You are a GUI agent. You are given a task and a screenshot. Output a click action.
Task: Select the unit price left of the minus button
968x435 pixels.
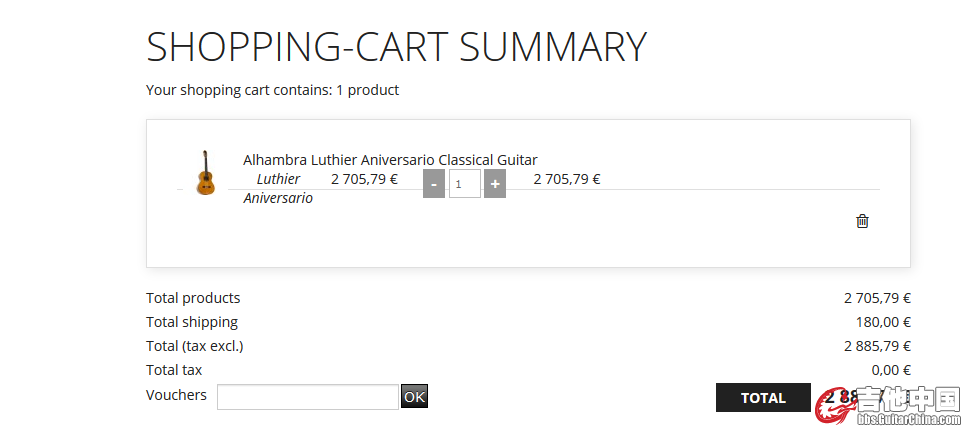click(364, 180)
